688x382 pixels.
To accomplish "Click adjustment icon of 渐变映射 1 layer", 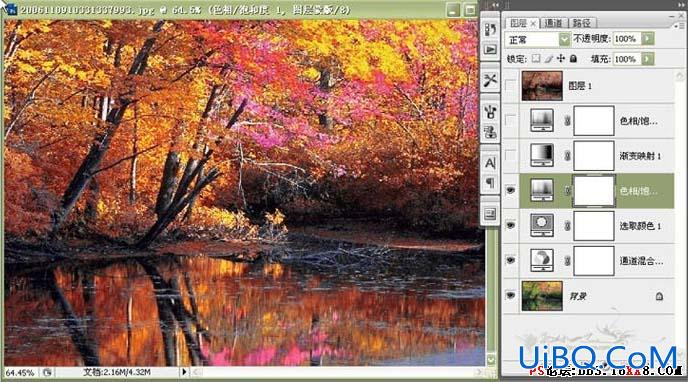I will coord(542,156).
